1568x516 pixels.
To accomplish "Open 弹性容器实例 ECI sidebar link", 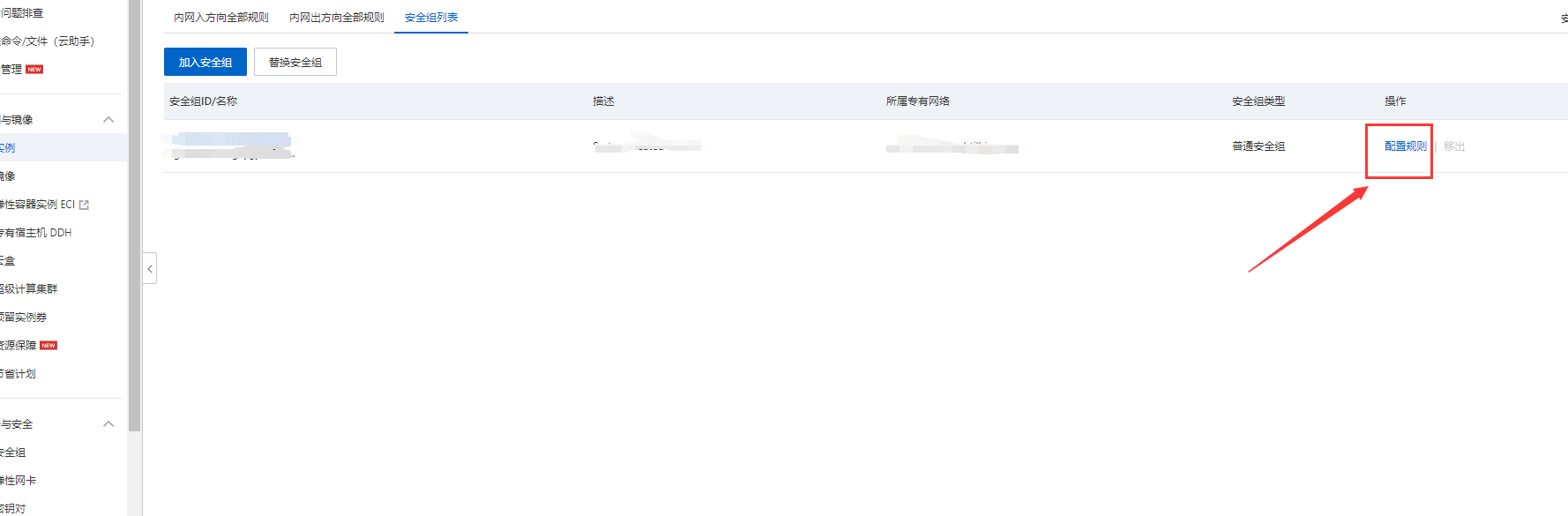I will 38,205.
